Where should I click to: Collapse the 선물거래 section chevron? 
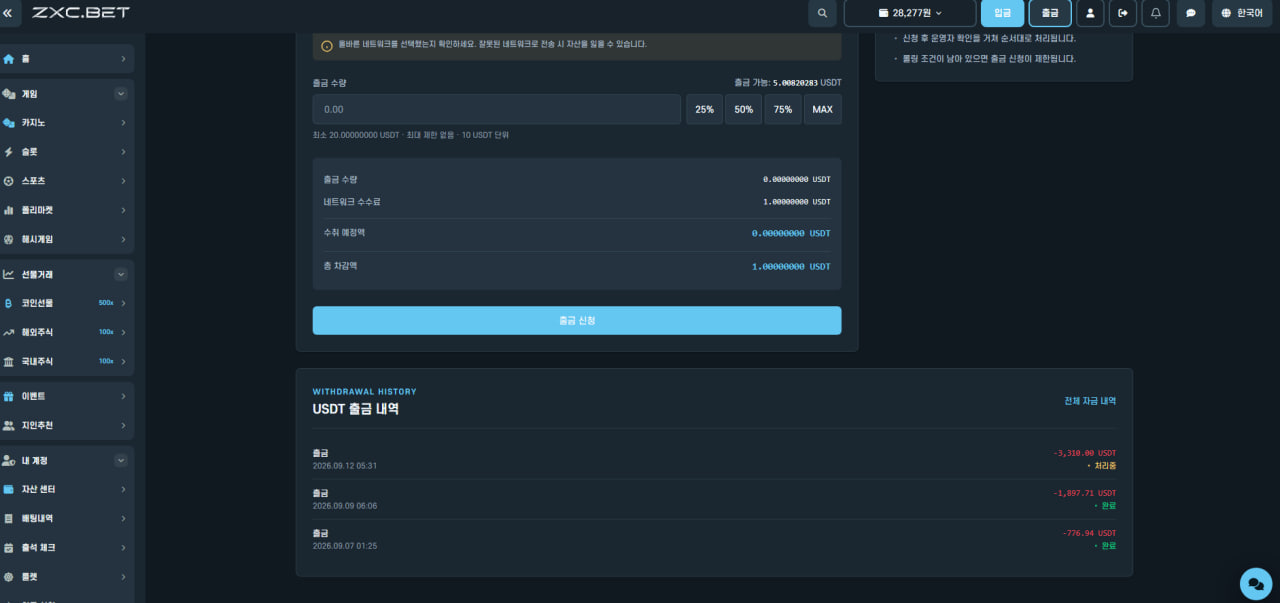pos(121,274)
